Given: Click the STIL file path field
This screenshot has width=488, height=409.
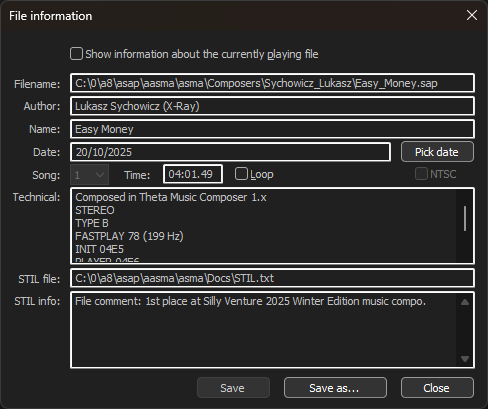Looking at the screenshot, I should click(x=272, y=278).
